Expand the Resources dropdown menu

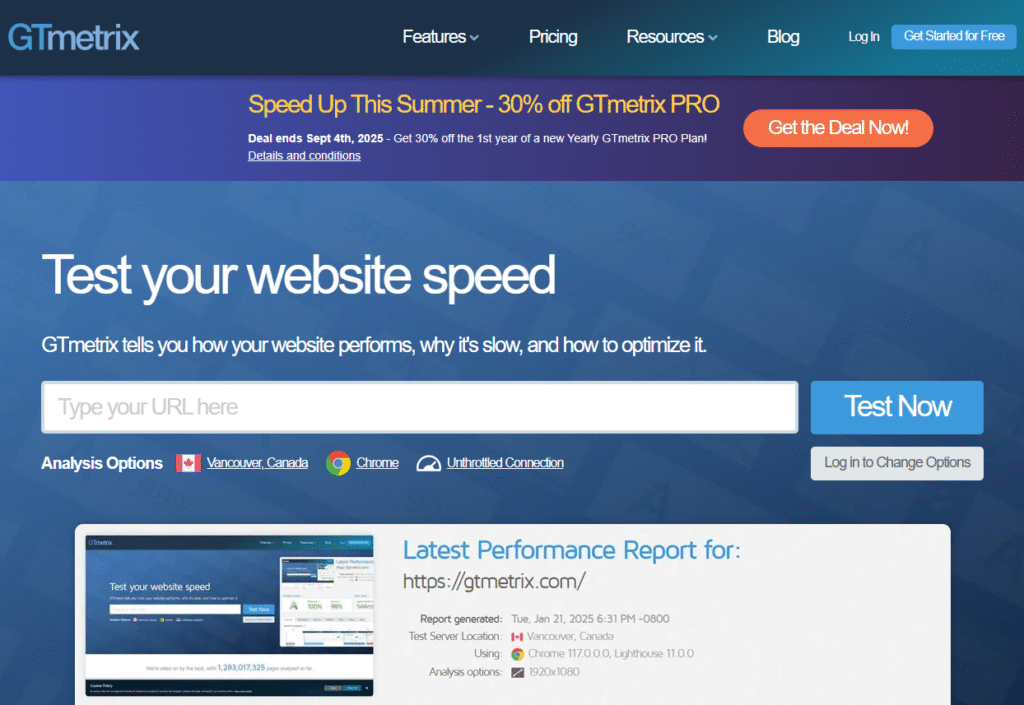click(672, 37)
